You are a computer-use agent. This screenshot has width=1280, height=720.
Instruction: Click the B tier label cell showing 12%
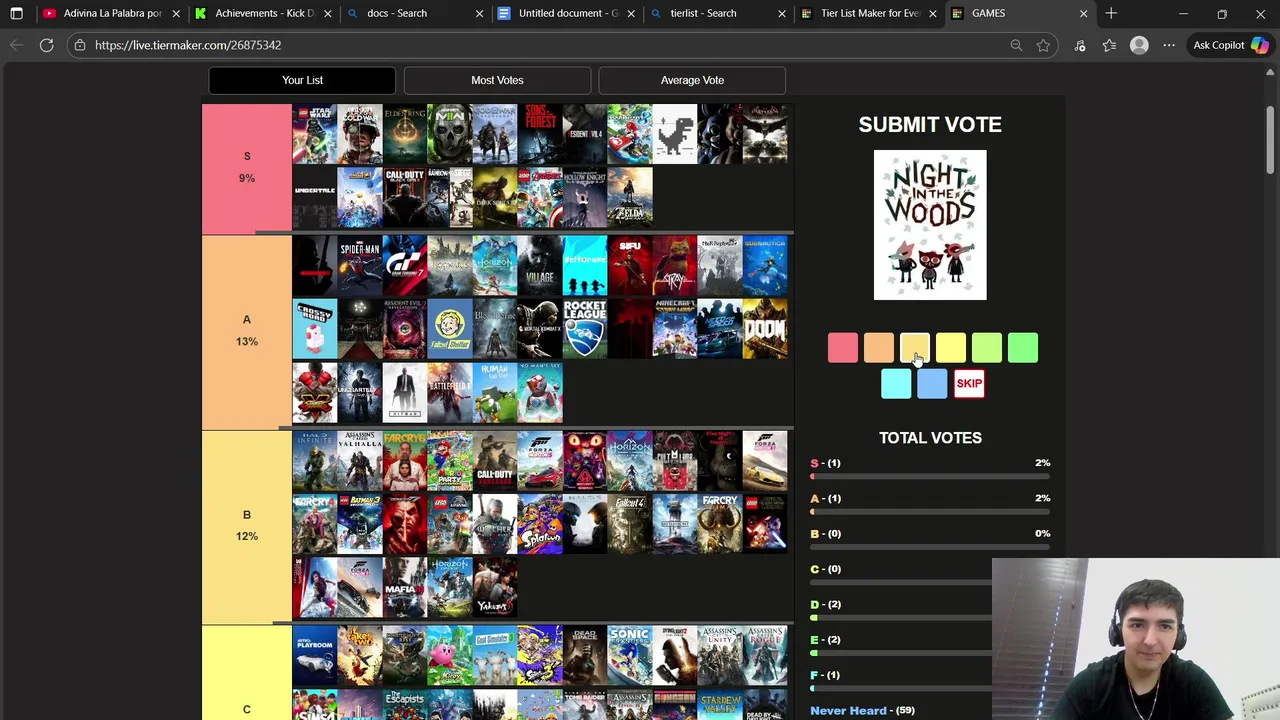click(247, 526)
